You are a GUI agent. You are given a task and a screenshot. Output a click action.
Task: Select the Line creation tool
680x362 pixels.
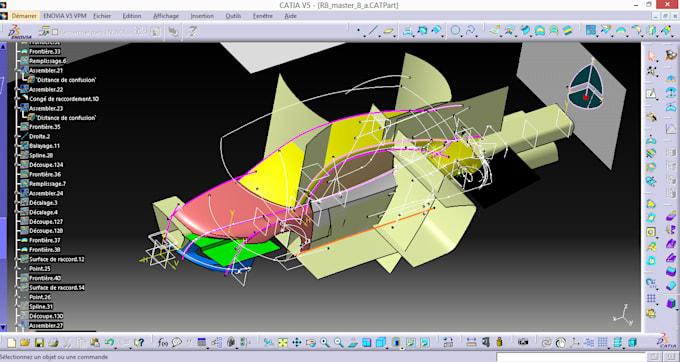[x=373, y=31]
